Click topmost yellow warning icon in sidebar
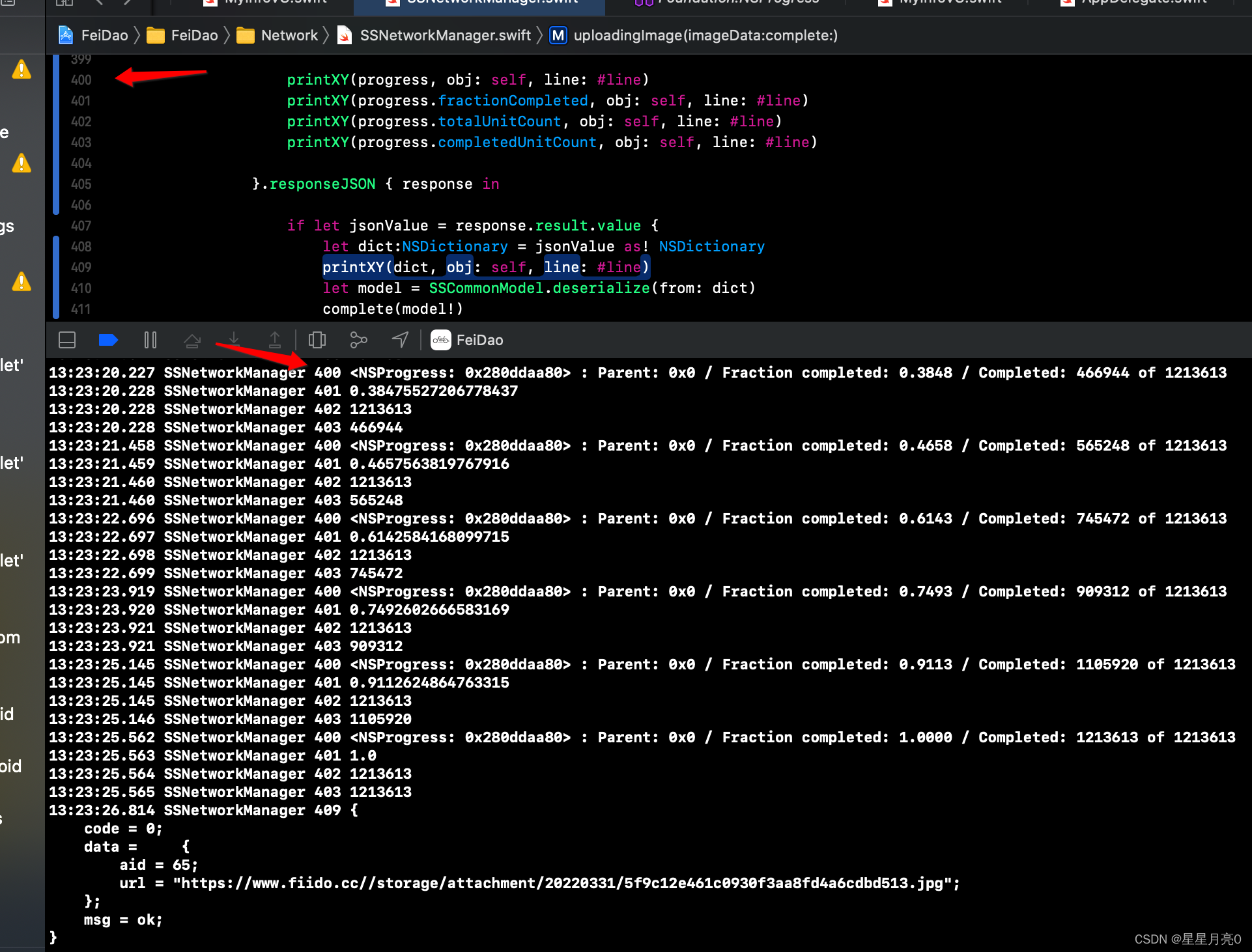 point(21,70)
